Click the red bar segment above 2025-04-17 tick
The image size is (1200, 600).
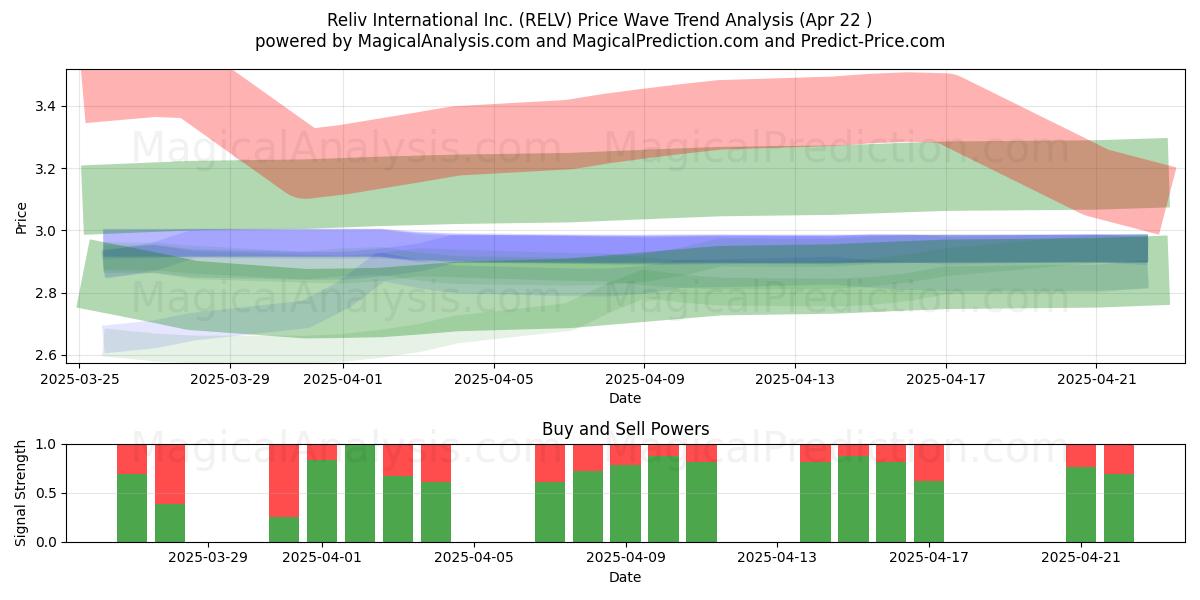click(929, 463)
